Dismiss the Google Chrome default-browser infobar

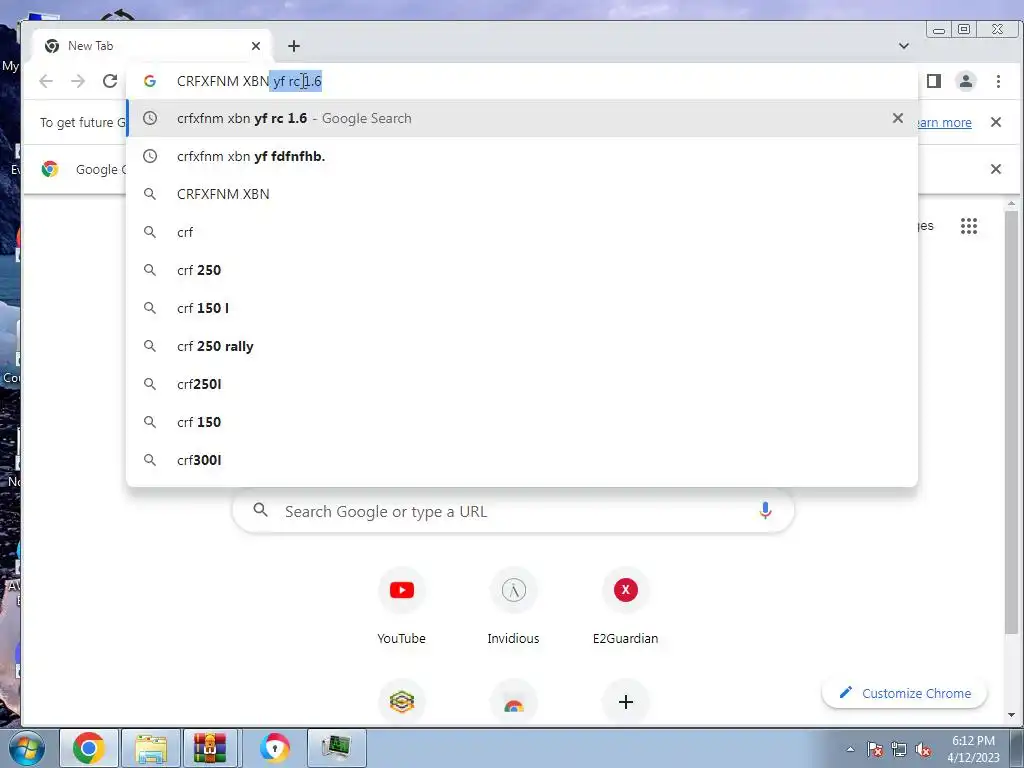click(x=996, y=169)
